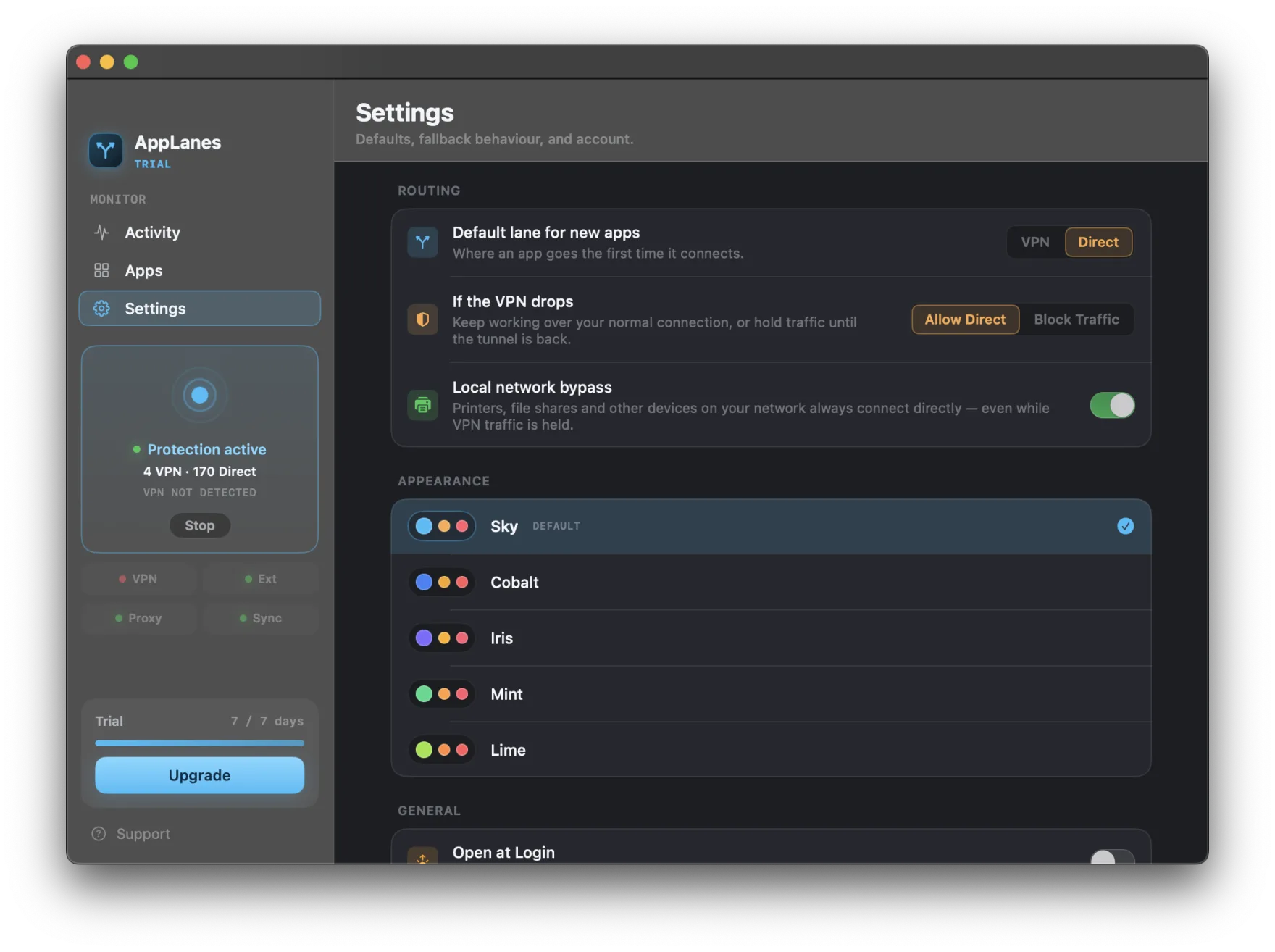Select the Mint theme swatch
The width and height of the screenshot is (1275, 952).
(442, 693)
